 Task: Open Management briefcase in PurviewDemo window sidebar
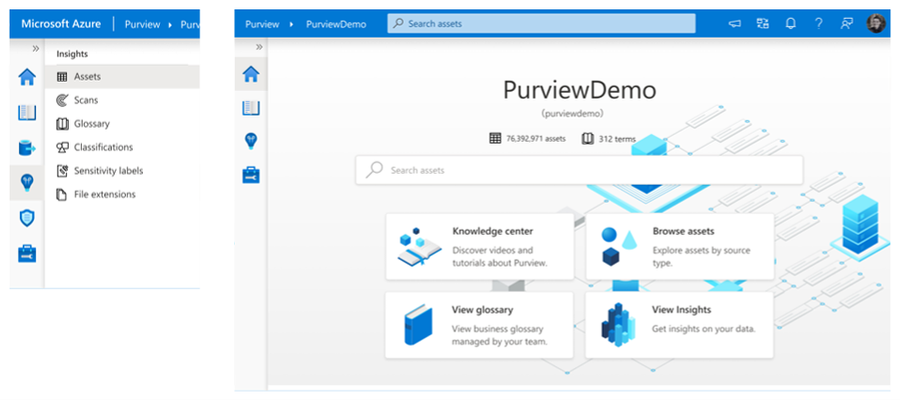click(251, 175)
